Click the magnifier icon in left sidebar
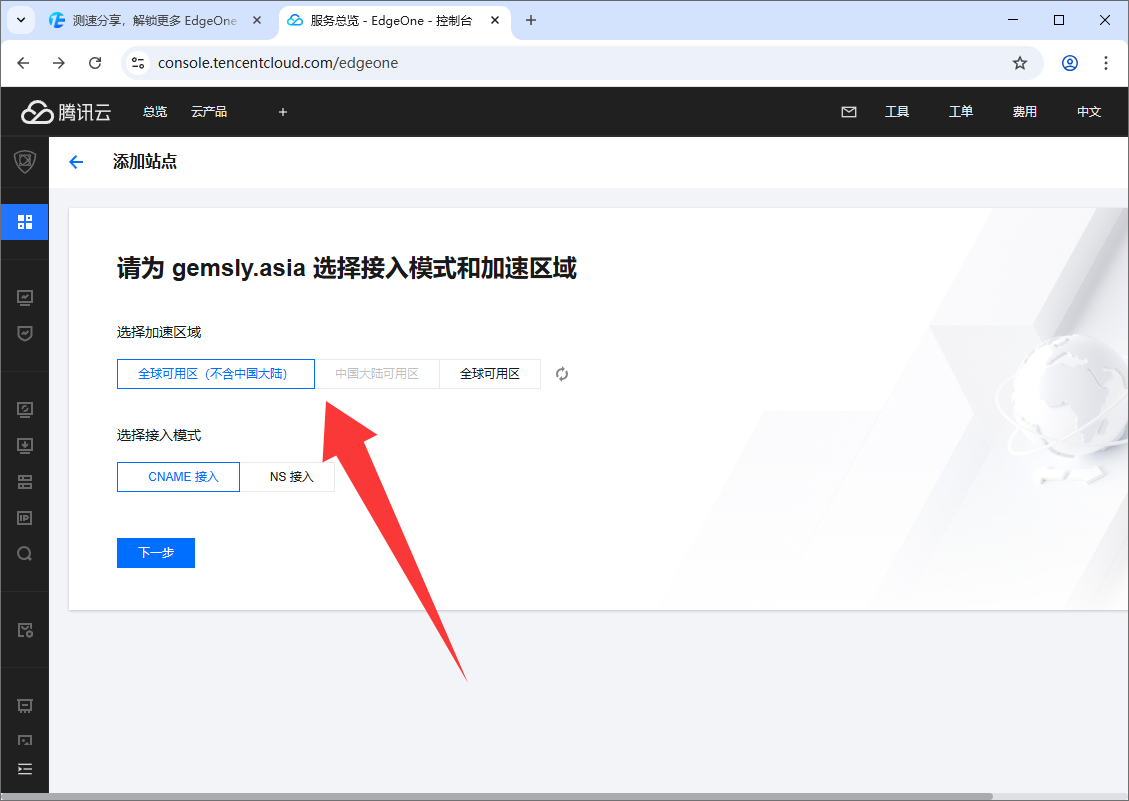Viewport: 1129px width, 801px height. tap(25, 554)
